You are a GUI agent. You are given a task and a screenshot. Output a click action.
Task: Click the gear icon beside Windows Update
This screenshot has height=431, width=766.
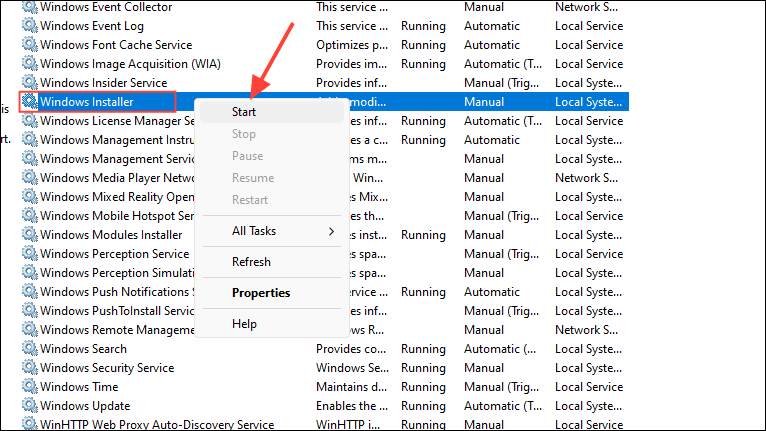click(x=30, y=406)
